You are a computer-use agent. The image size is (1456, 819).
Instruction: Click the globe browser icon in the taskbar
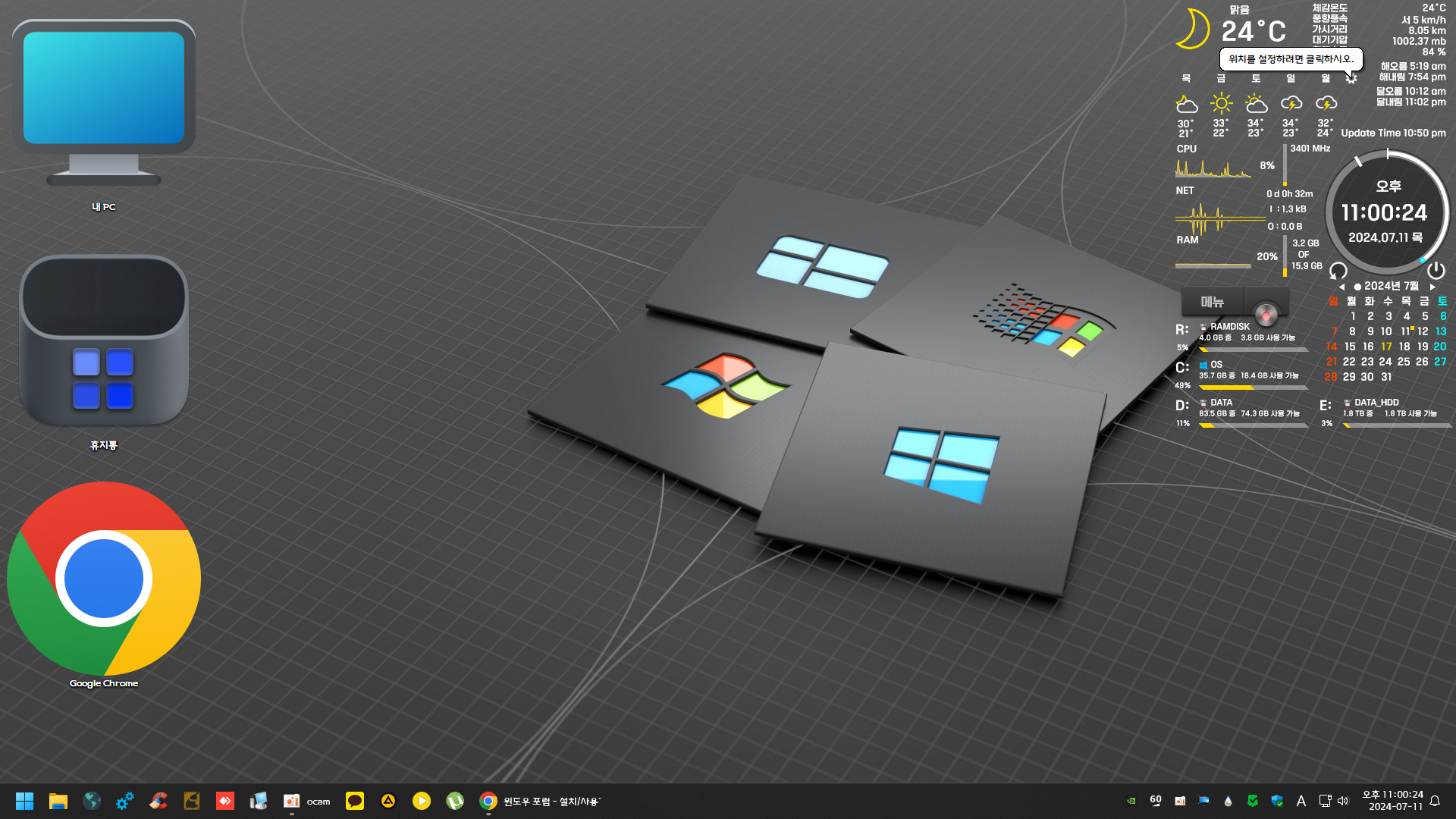coord(92,801)
